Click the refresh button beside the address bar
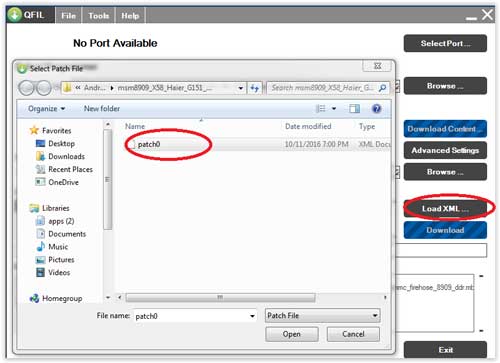This screenshot has height=363, width=500. (255, 88)
